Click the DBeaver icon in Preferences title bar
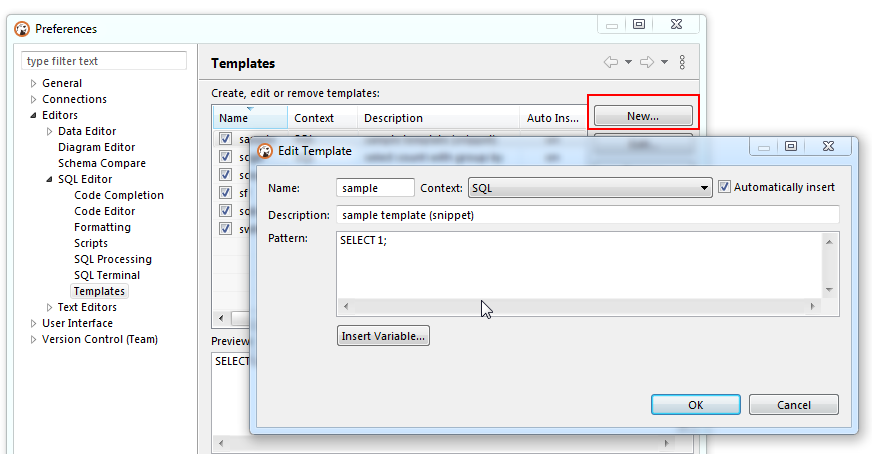This screenshot has height=454, width=872. (x=22, y=29)
